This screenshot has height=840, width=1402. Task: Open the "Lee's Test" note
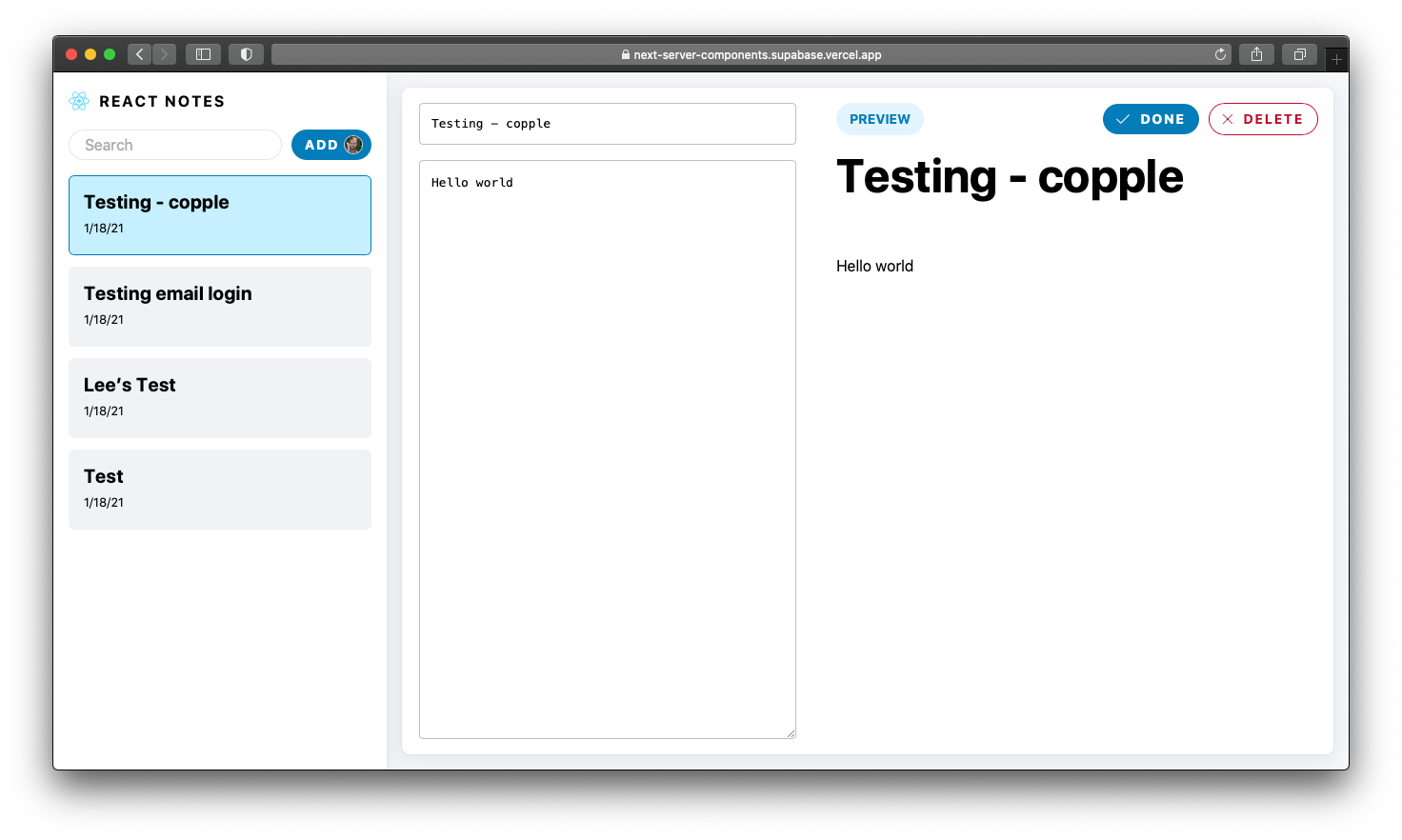220,398
